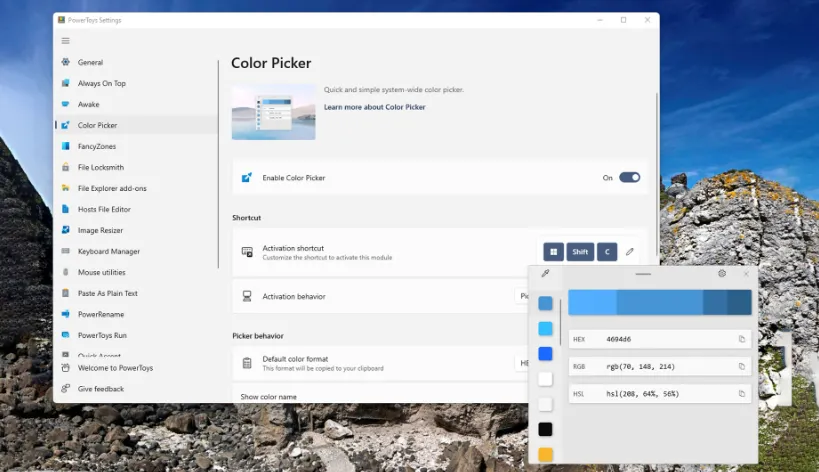Copy the HEX value to clipboard
The height and width of the screenshot is (472, 819).
742,339
